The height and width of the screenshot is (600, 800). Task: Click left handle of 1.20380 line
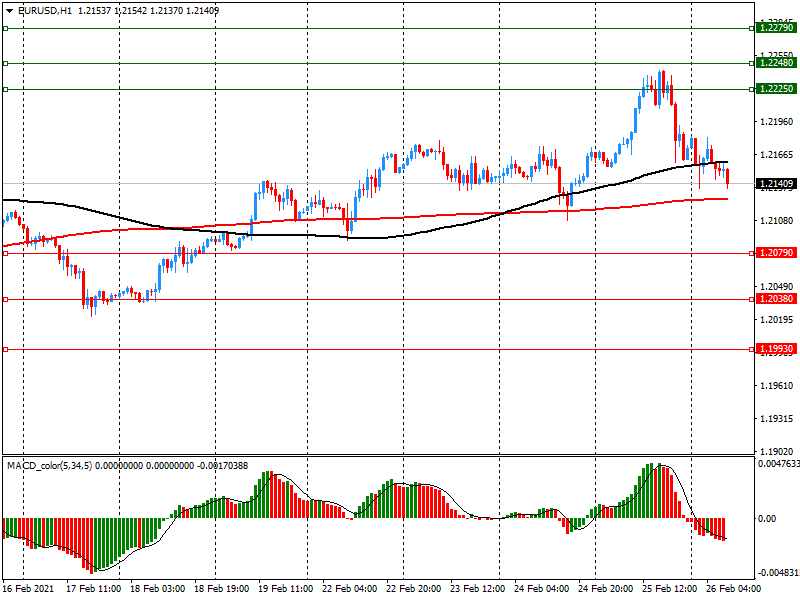(x=6, y=299)
